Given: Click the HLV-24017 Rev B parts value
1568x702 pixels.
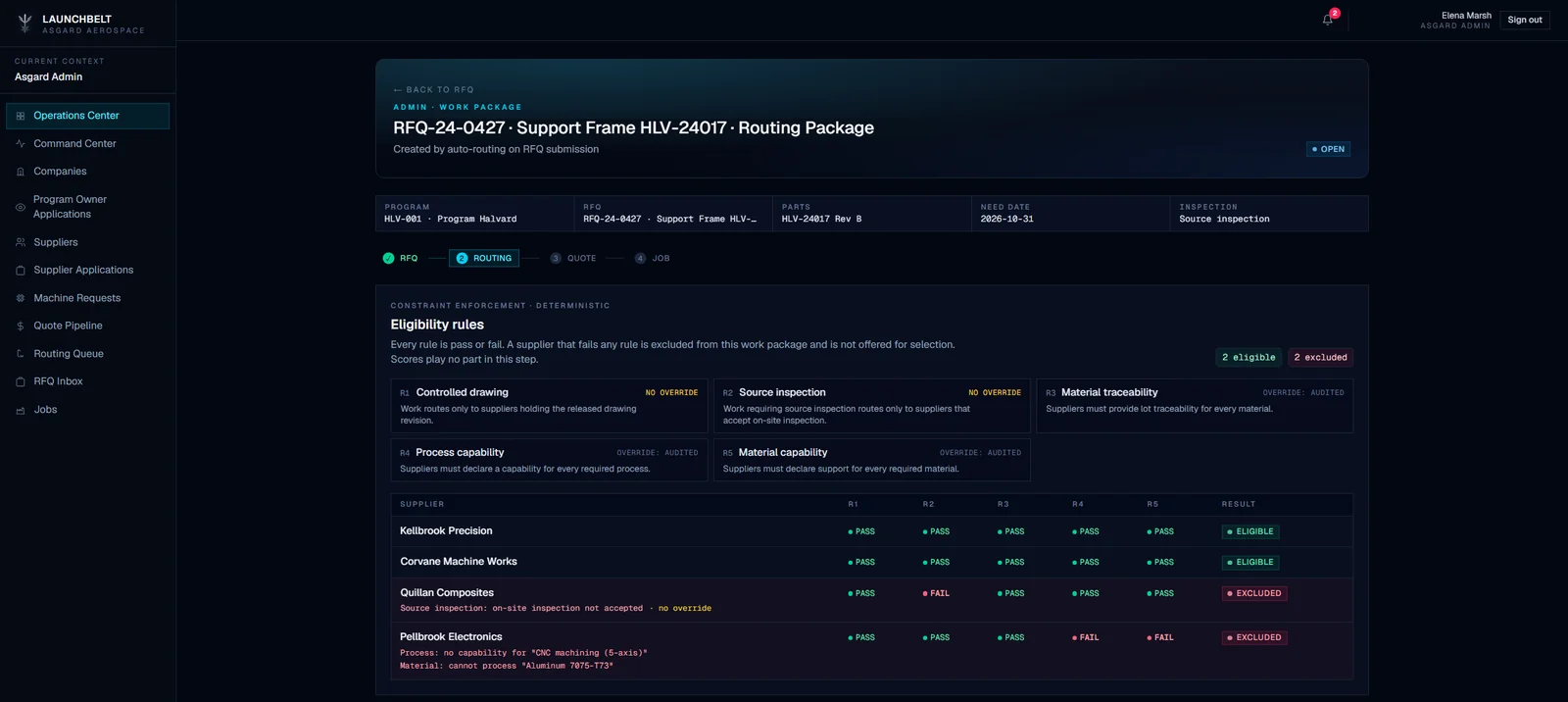Looking at the screenshot, I should point(821,219).
